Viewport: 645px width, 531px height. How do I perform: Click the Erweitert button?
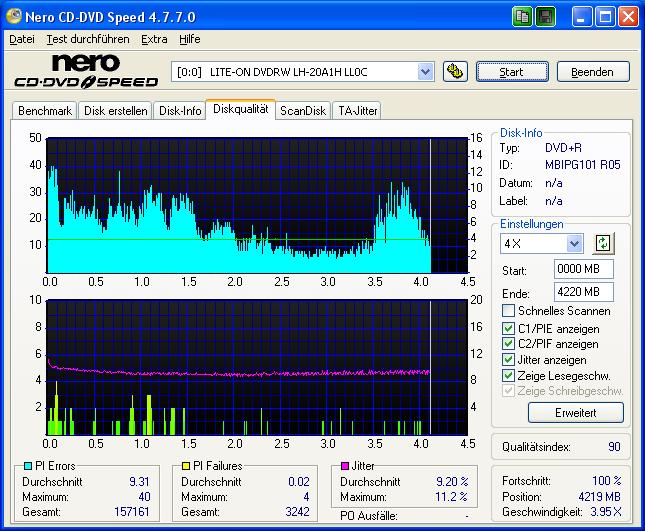(575, 413)
